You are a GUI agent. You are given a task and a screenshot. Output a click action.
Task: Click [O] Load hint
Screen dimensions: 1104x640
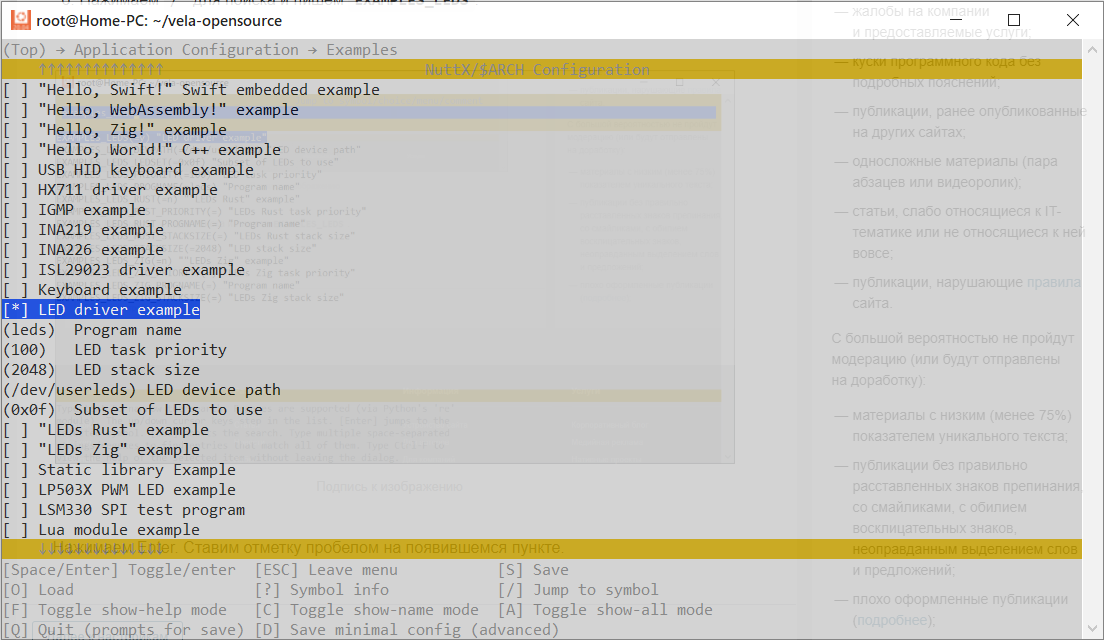pos(38,590)
